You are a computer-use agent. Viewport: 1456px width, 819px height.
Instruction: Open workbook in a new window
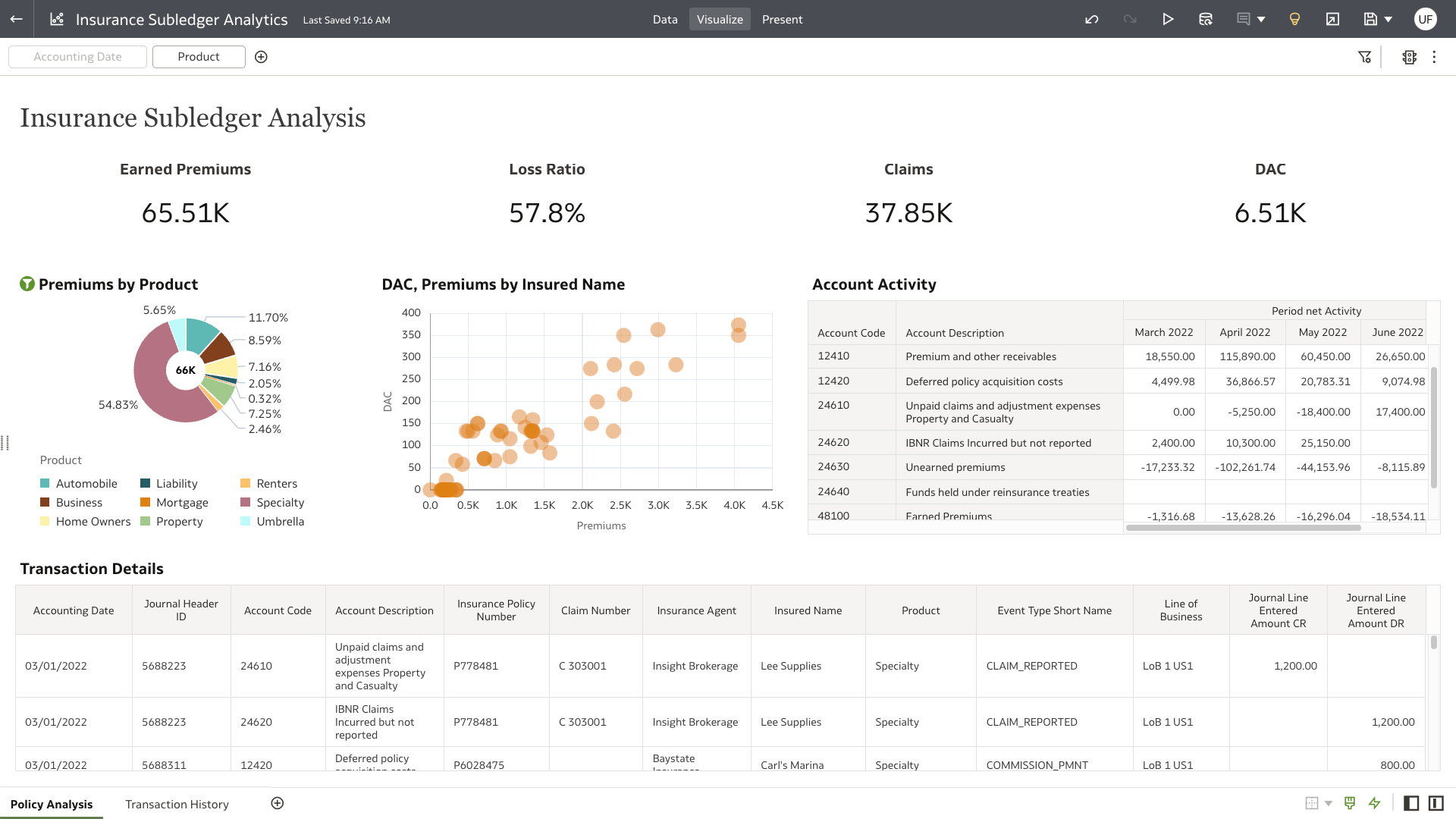1332,19
